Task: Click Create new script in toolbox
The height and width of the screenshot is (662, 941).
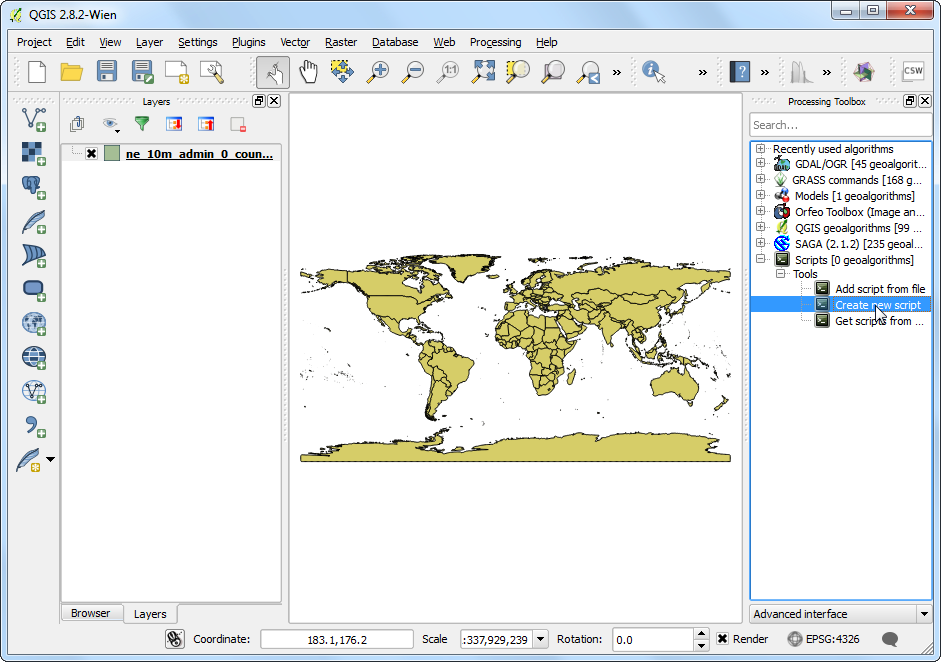Action: tap(877, 305)
